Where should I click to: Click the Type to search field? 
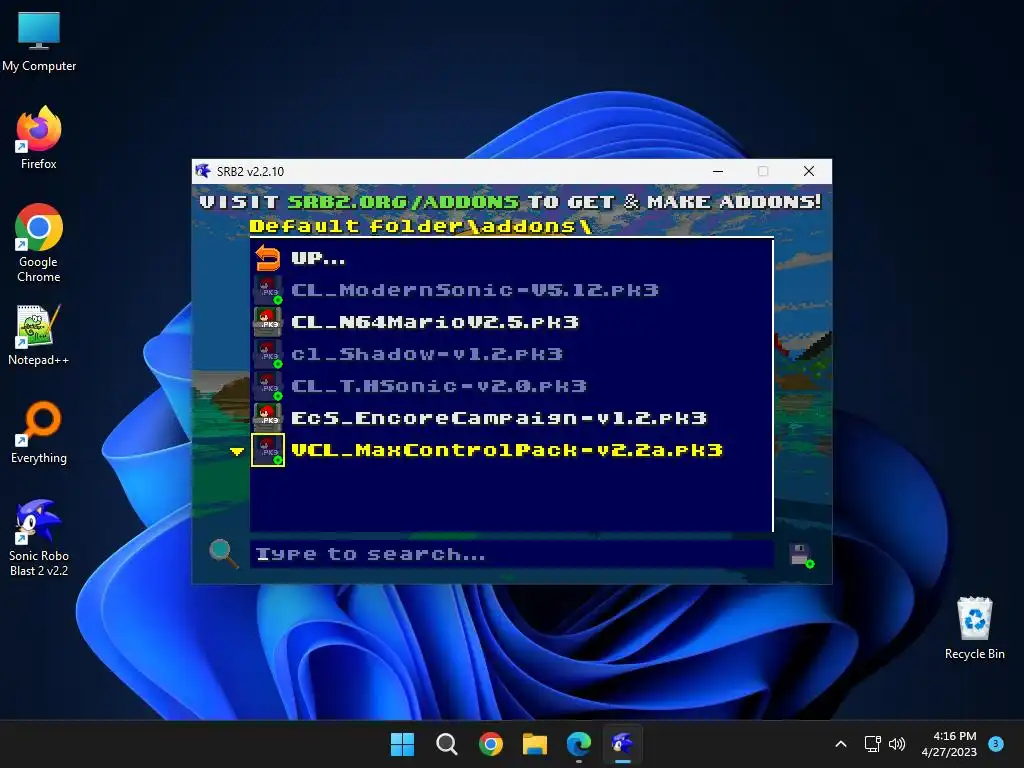click(512, 554)
